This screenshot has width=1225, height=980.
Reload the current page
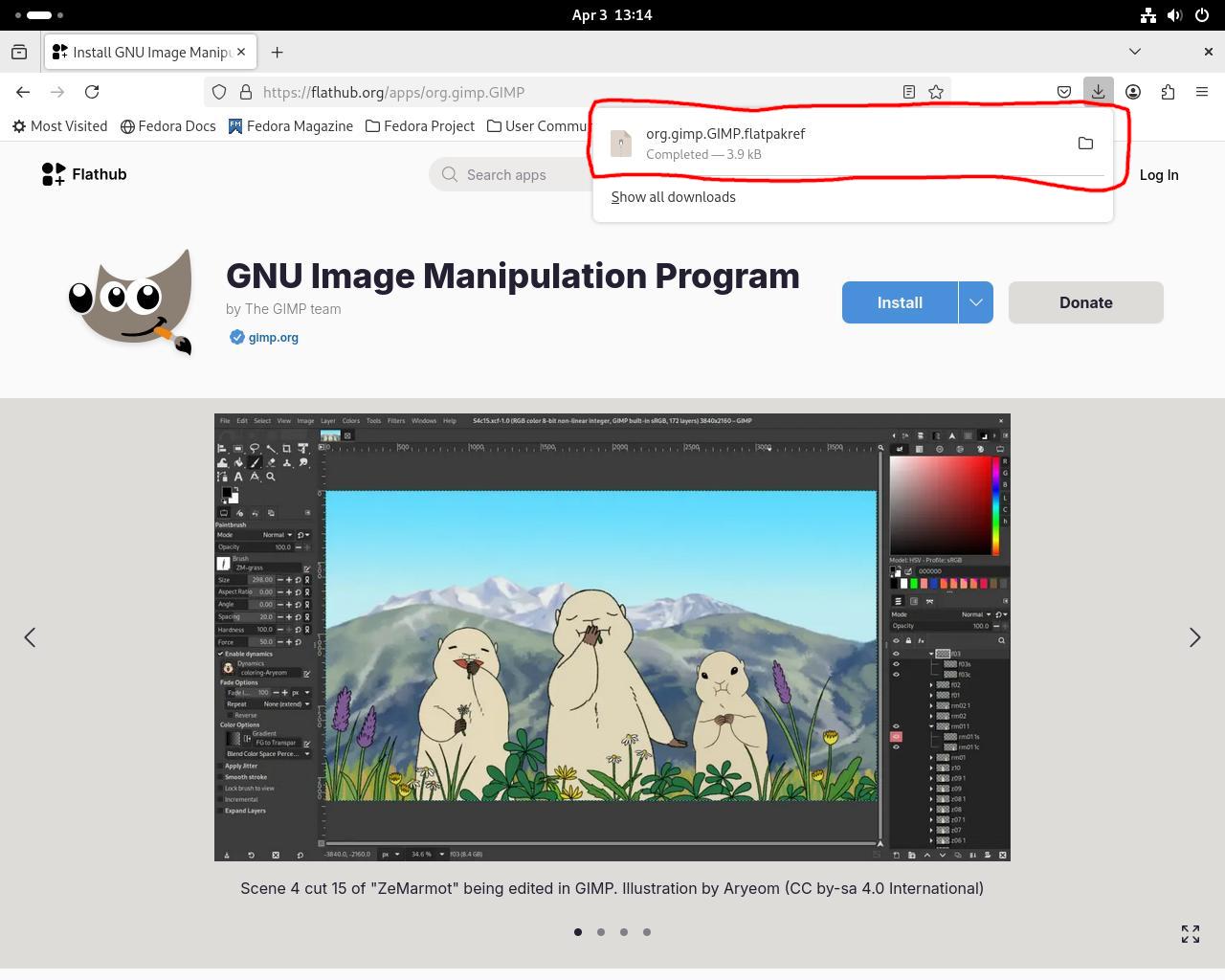(x=92, y=92)
